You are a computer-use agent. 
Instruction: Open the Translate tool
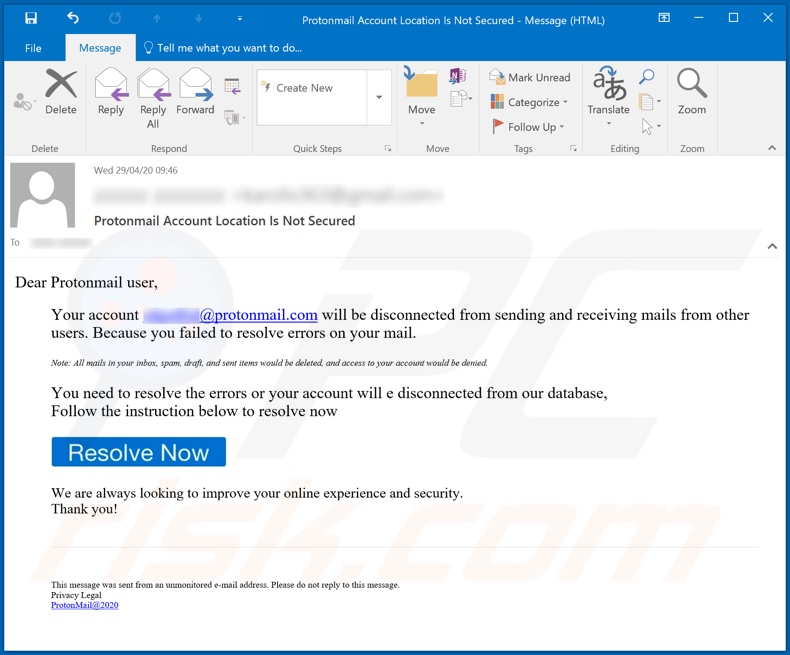pos(608,93)
